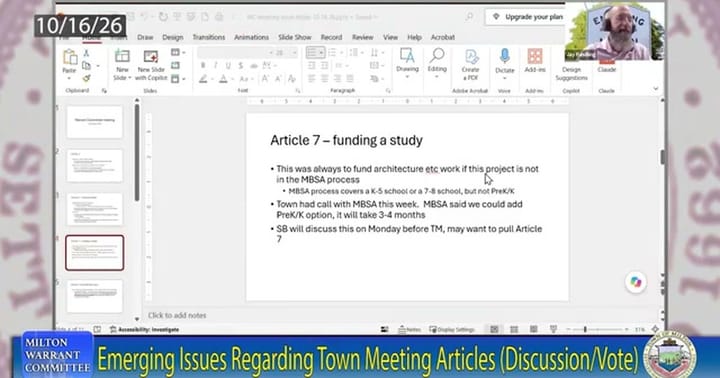Adjust the zoom slider
Image resolution: width=720 pixels, height=378 pixels.
point(598,329)
